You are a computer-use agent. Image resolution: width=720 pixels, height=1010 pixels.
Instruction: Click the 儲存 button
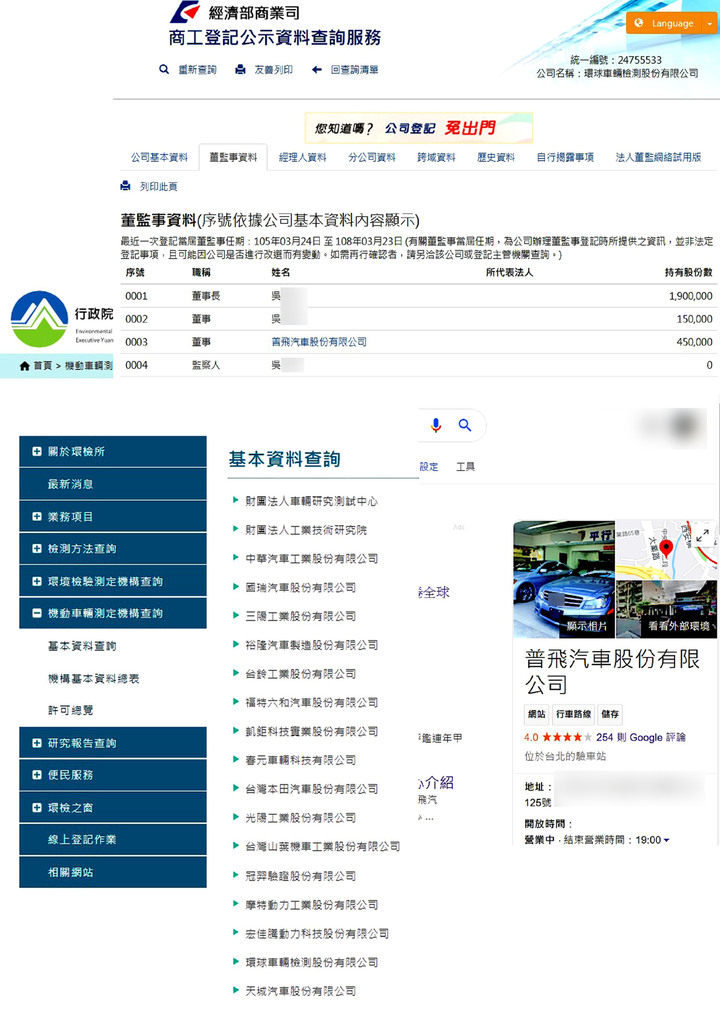610,714
